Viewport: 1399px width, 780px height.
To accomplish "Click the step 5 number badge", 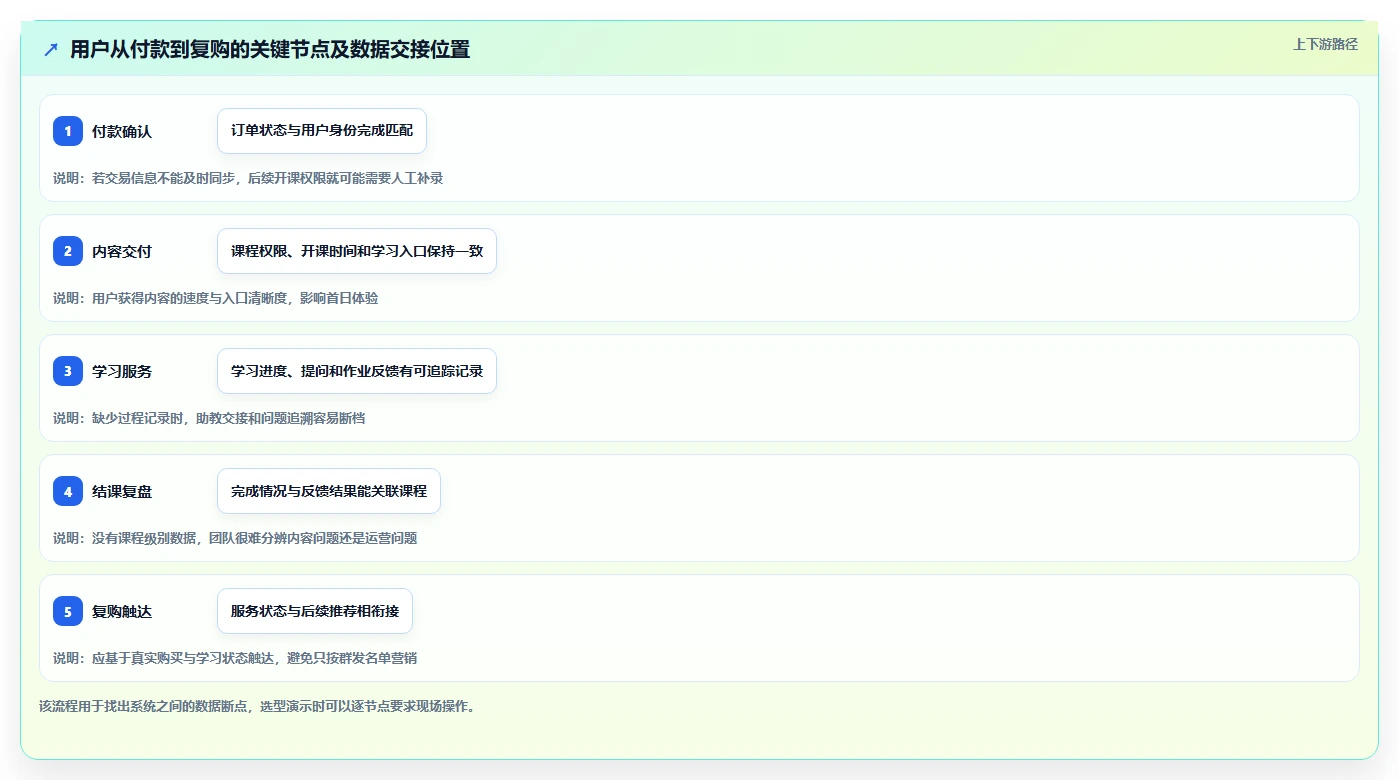I will click(68, 611).
